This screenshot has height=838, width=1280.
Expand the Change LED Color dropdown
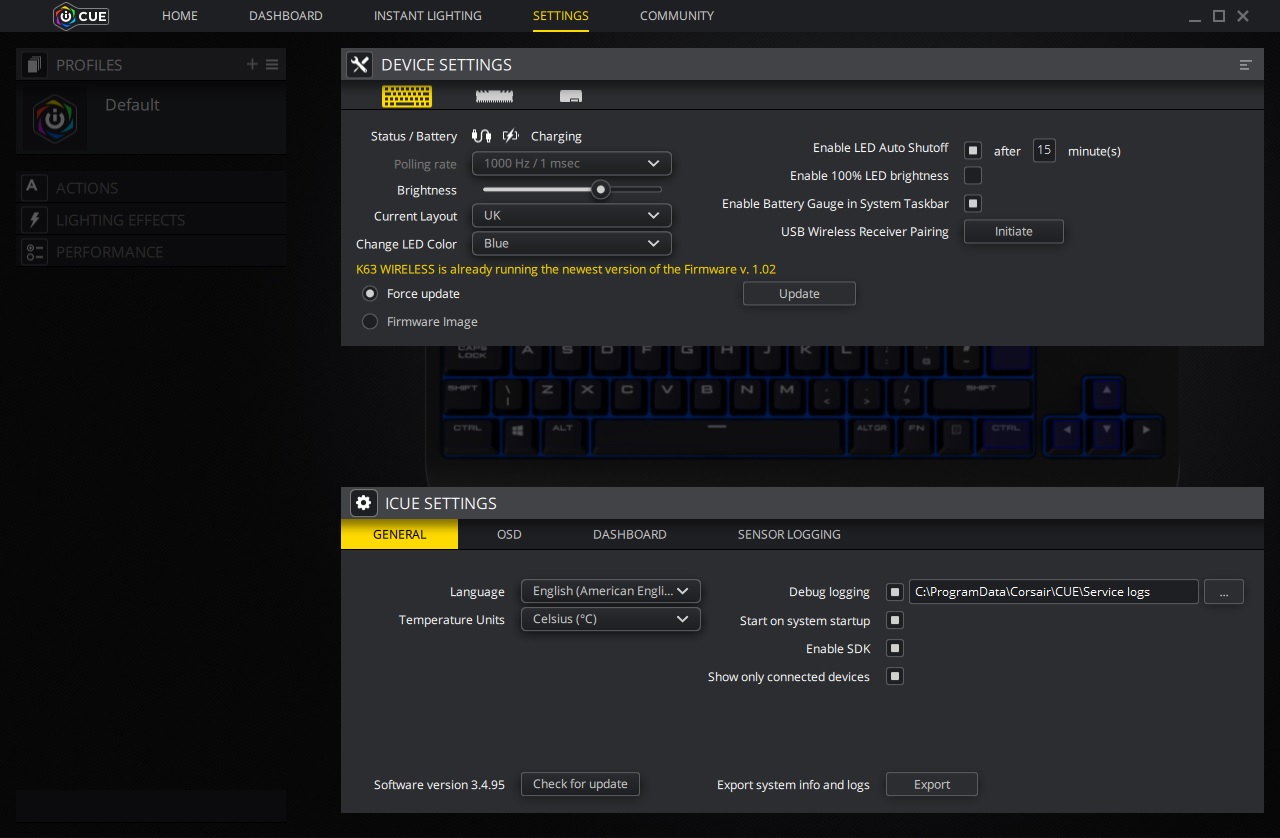[571, 244]
